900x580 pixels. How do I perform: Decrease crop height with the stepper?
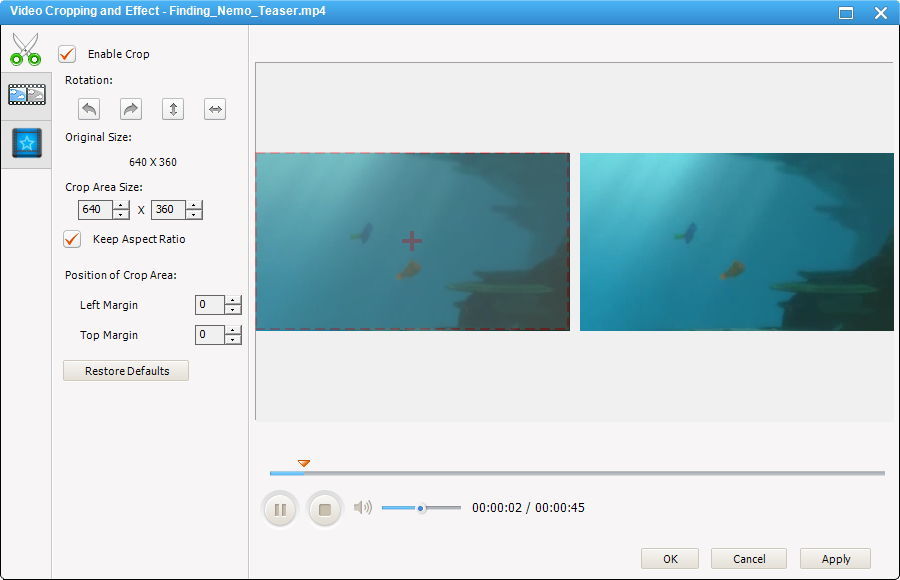(193, 215)
